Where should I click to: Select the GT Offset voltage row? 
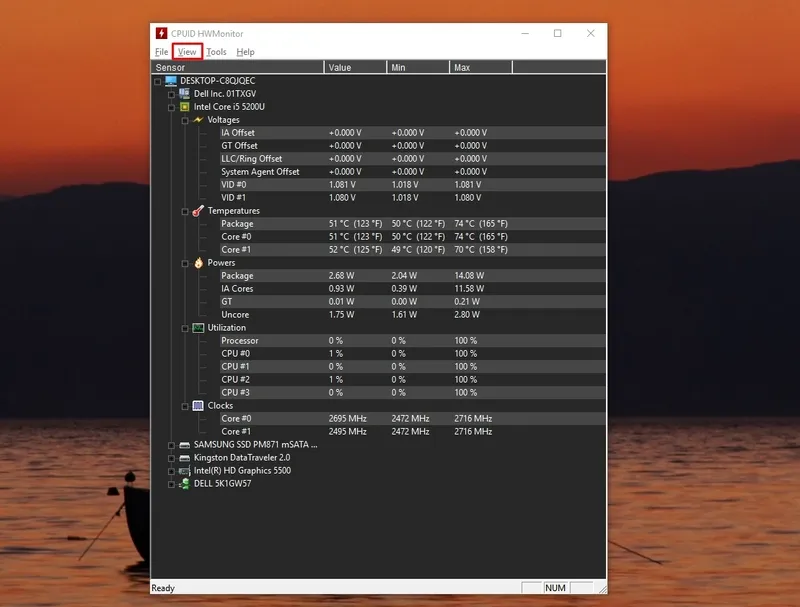(x=412, y=146)
